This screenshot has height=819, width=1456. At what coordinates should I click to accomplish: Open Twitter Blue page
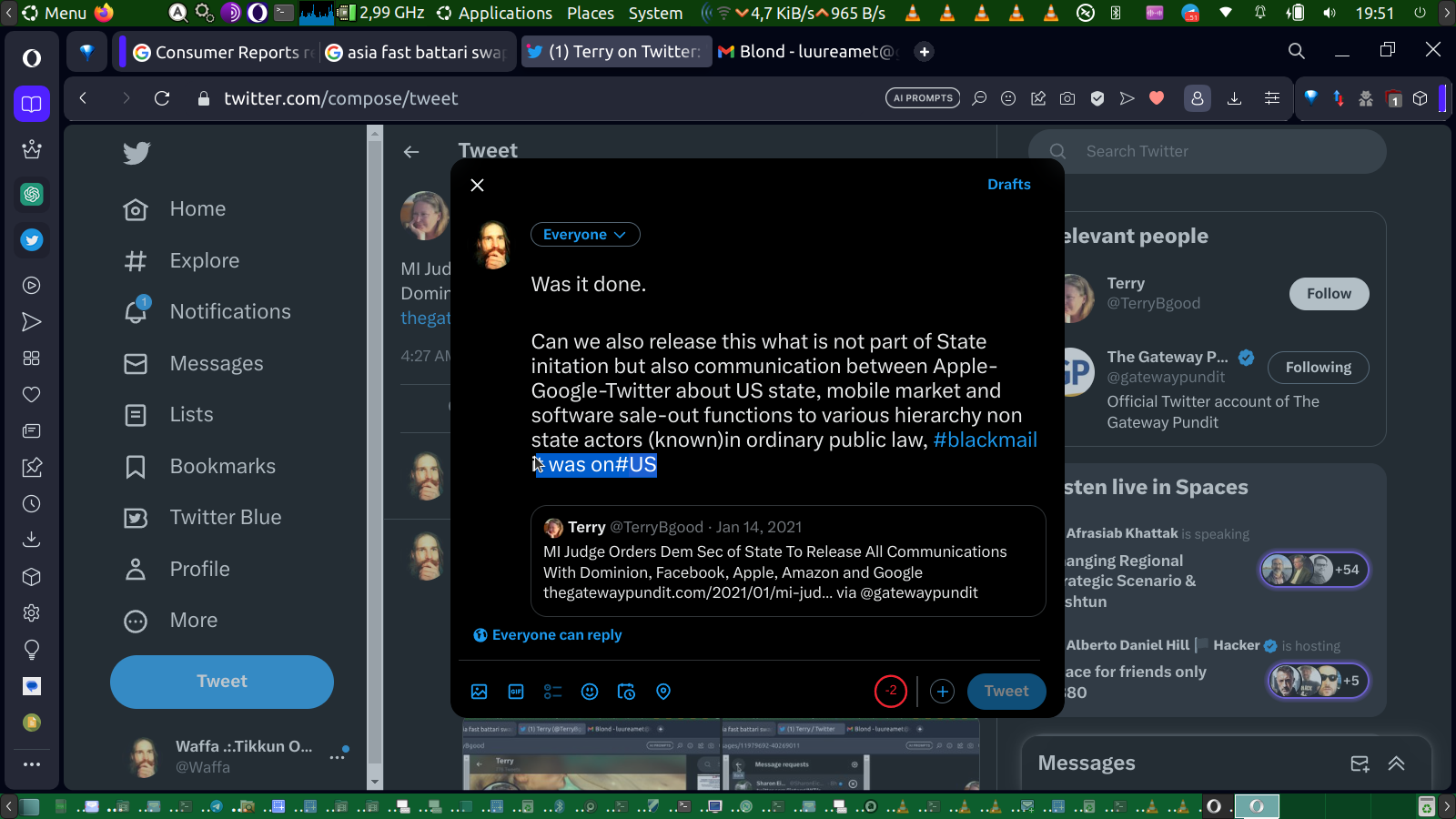coord(203,518)
